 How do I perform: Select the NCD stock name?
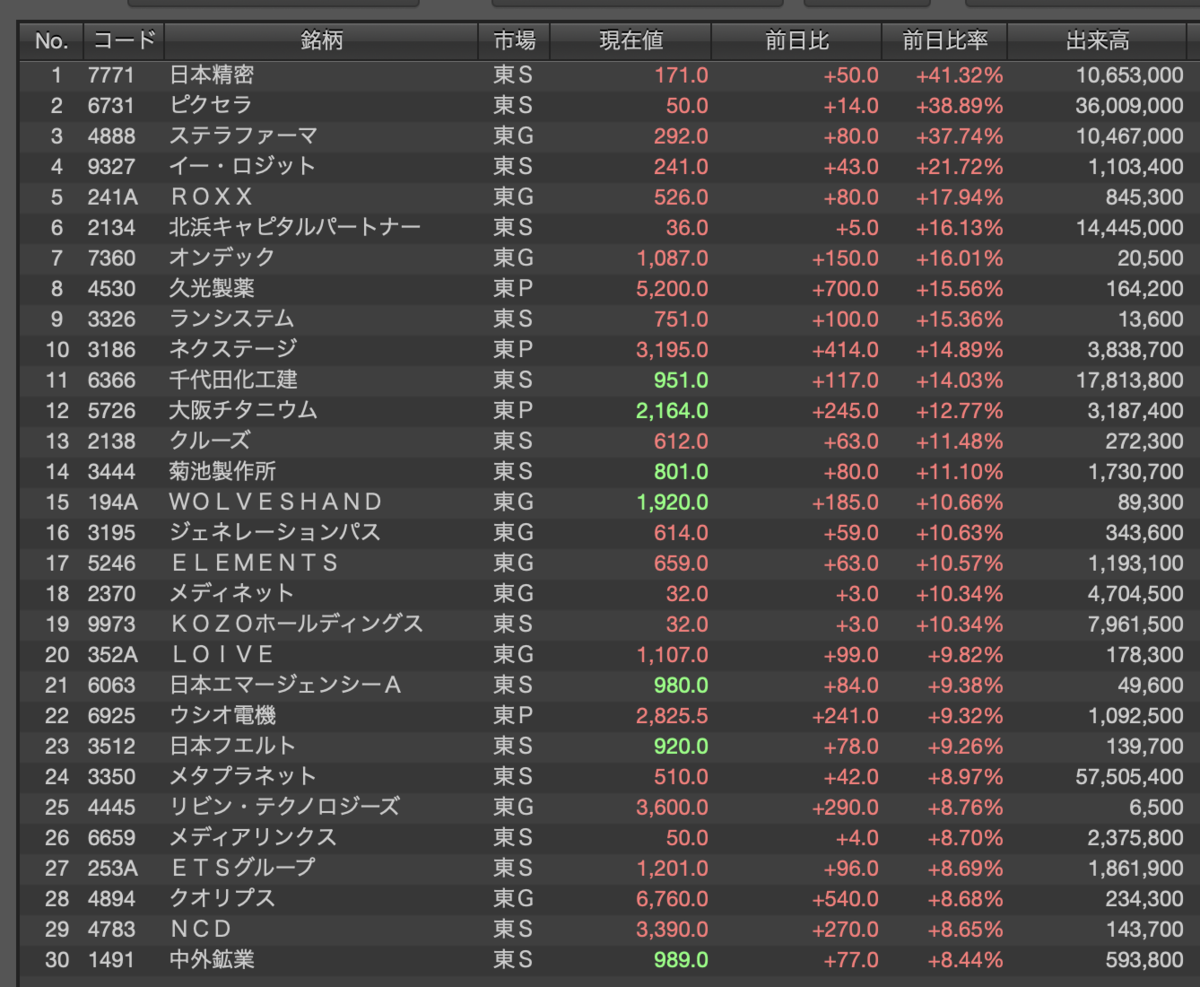coord(201,929)
